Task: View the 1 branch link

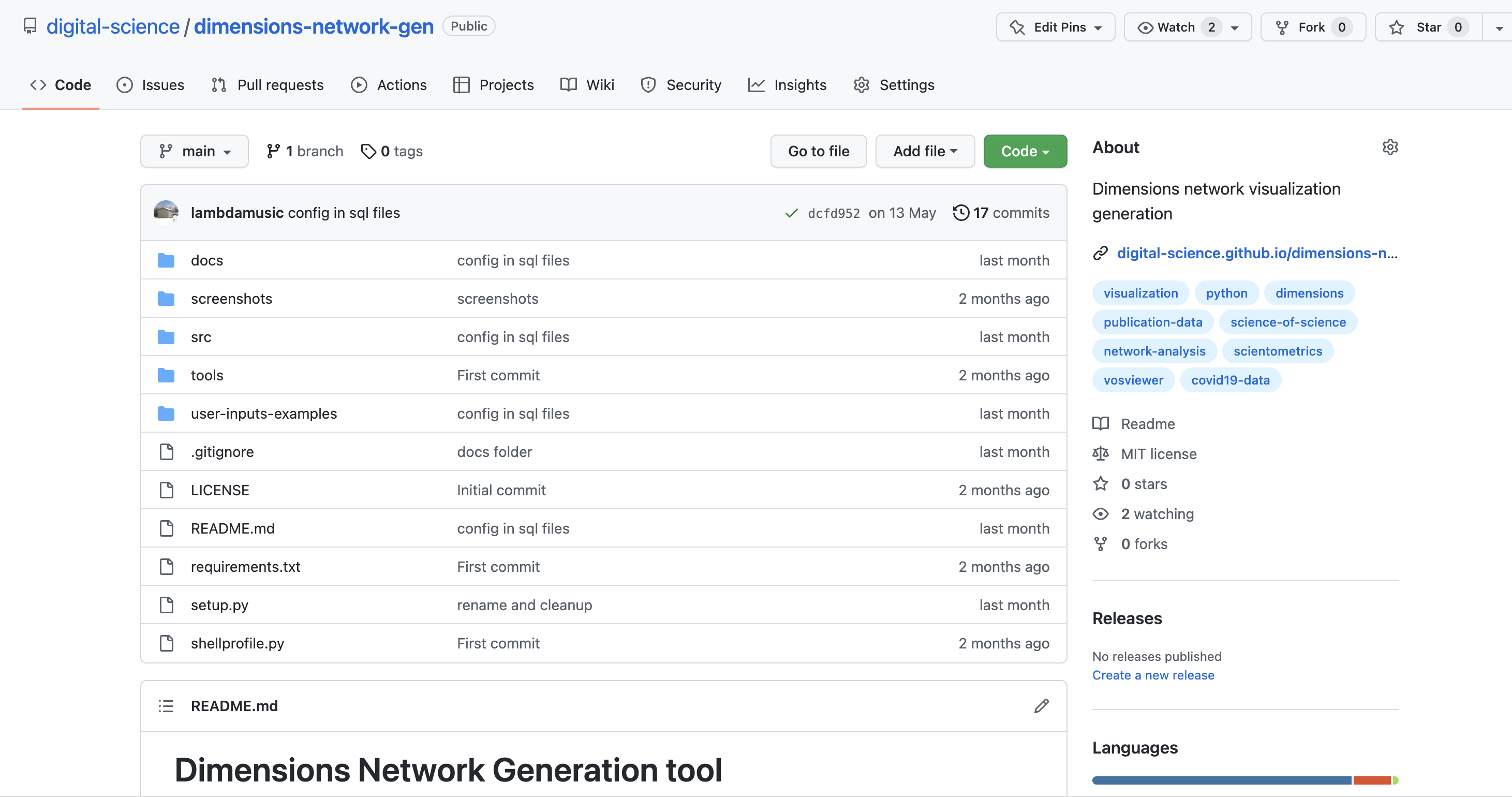Action: 305,152
